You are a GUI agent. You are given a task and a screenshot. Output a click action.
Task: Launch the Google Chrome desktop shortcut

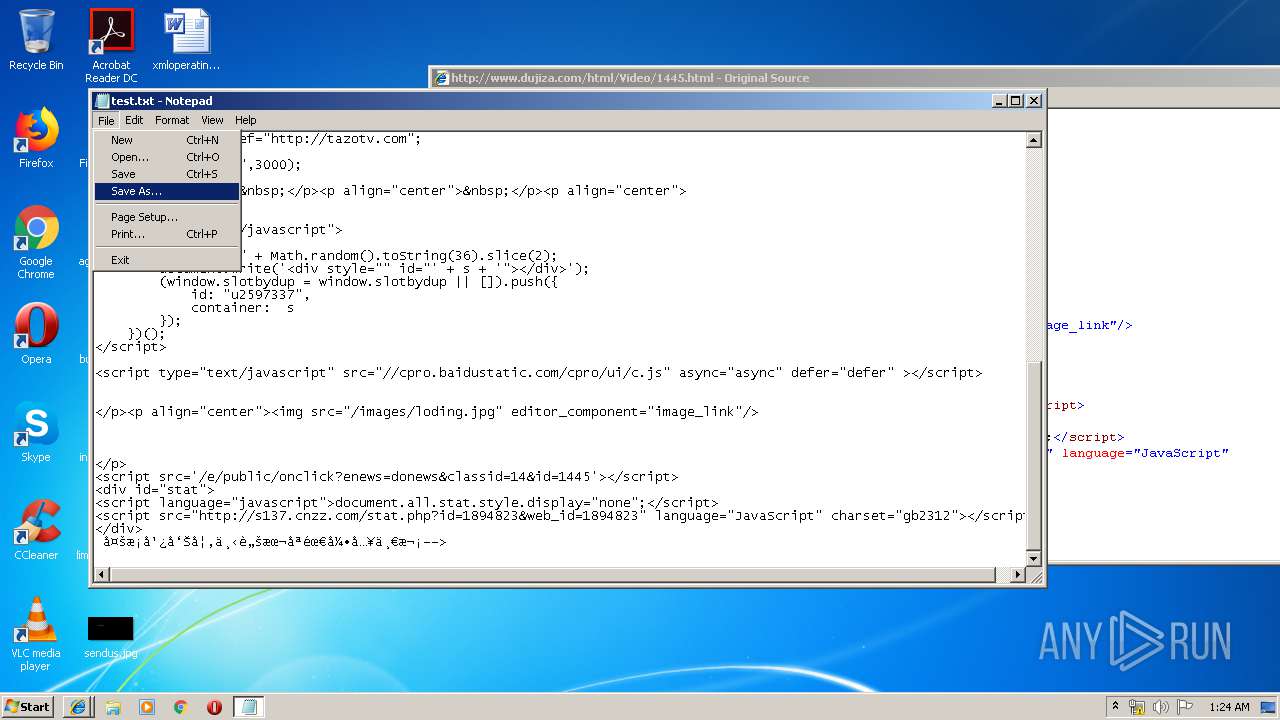pos(36,242)
